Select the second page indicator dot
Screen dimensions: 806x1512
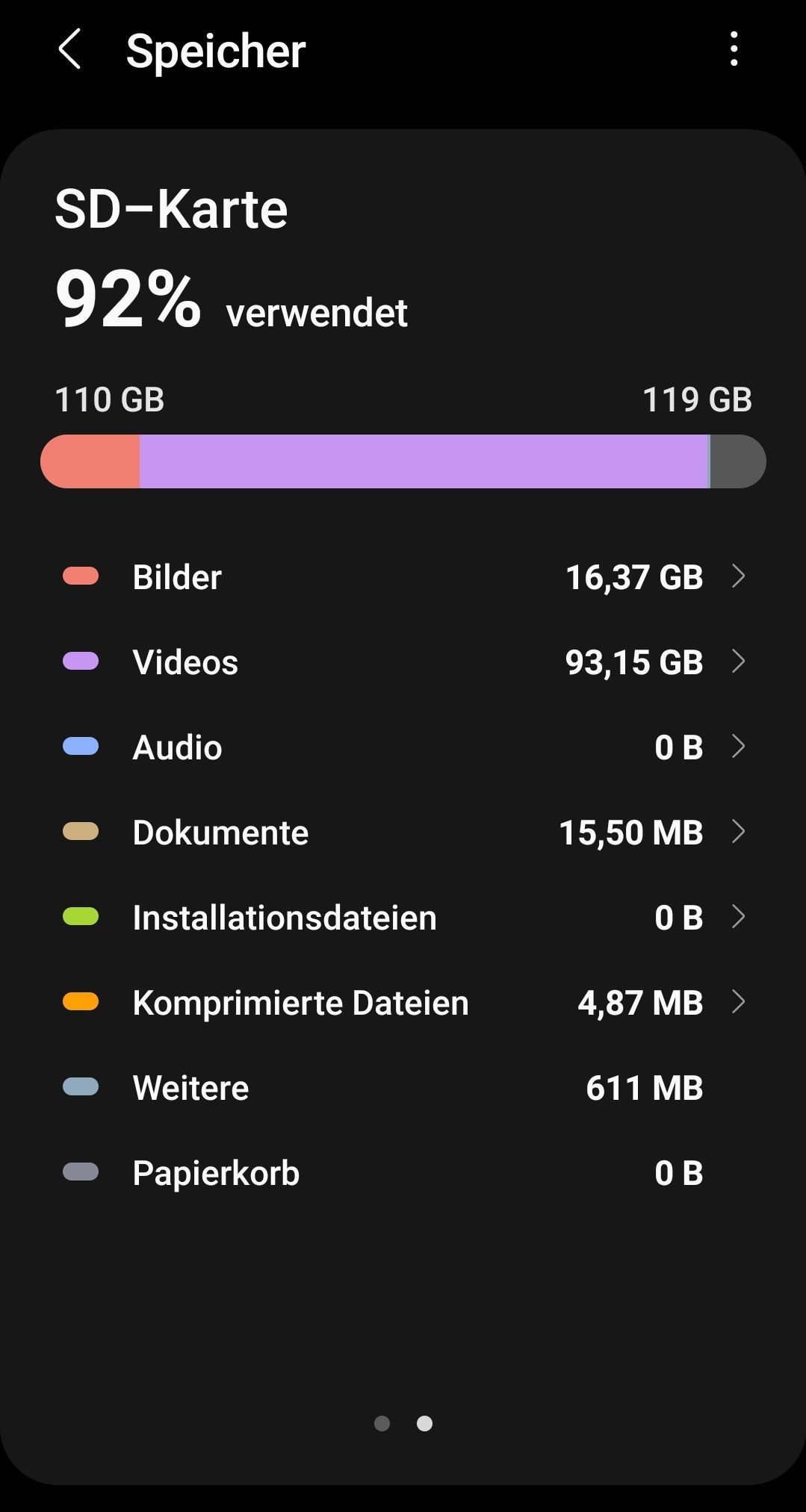[424, 1424]
